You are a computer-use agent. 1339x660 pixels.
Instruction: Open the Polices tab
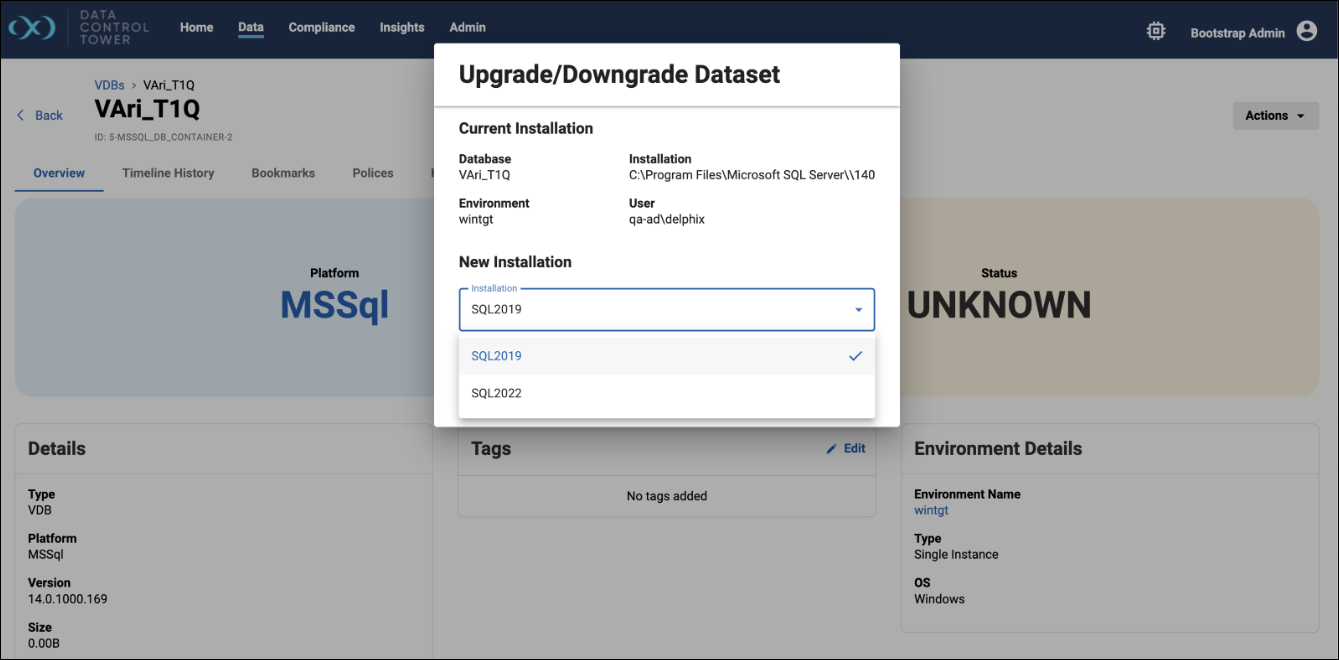373,173
